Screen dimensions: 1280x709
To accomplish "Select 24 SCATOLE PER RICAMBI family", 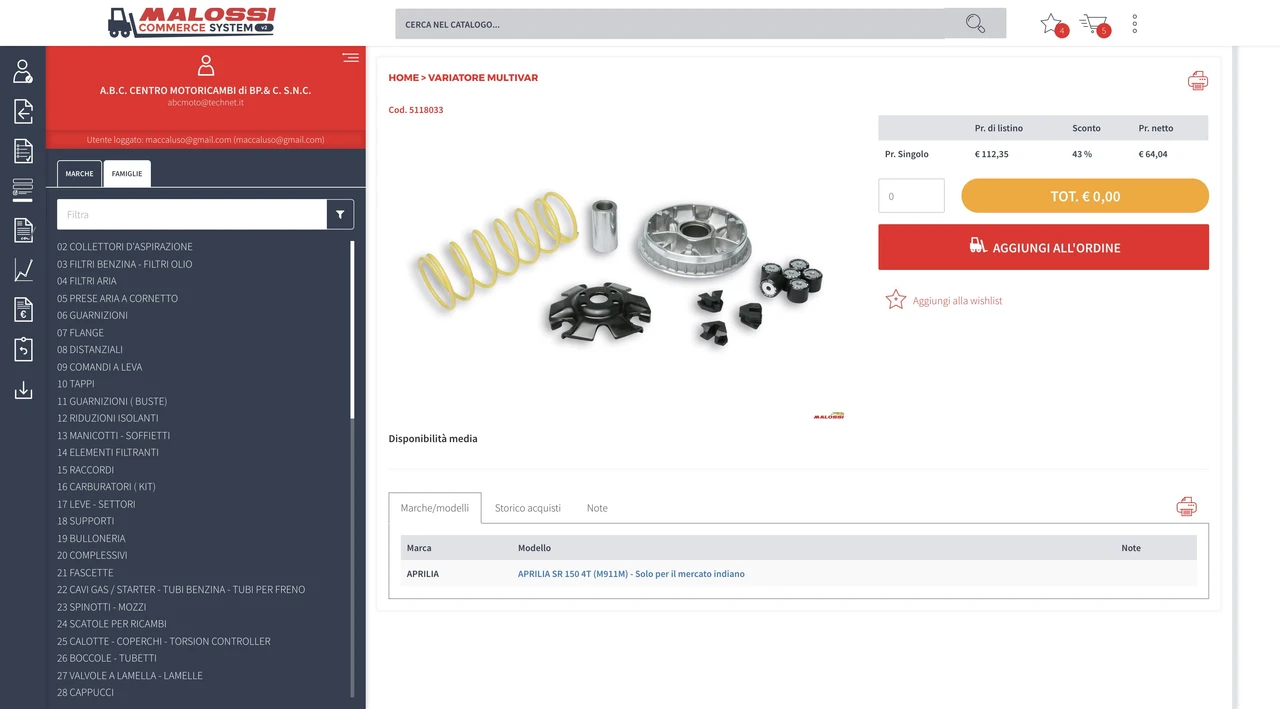I will point(112,624).
